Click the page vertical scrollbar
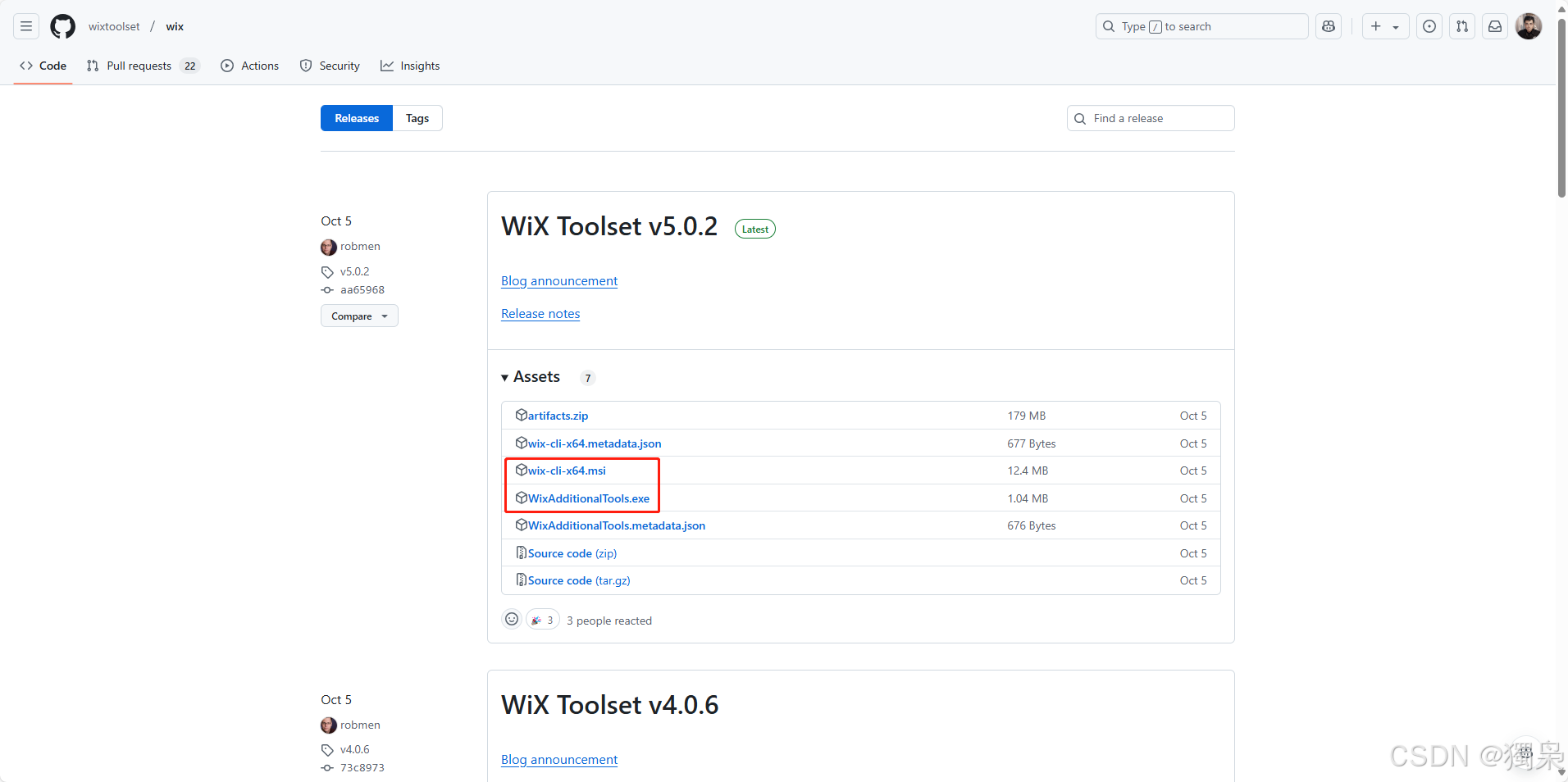 click(x=1561, y=107)
